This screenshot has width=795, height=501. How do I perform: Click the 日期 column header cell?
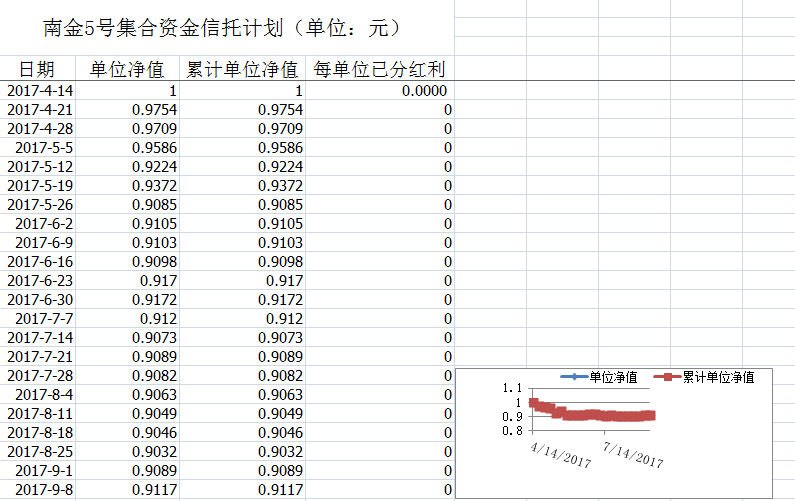(38, 69)
